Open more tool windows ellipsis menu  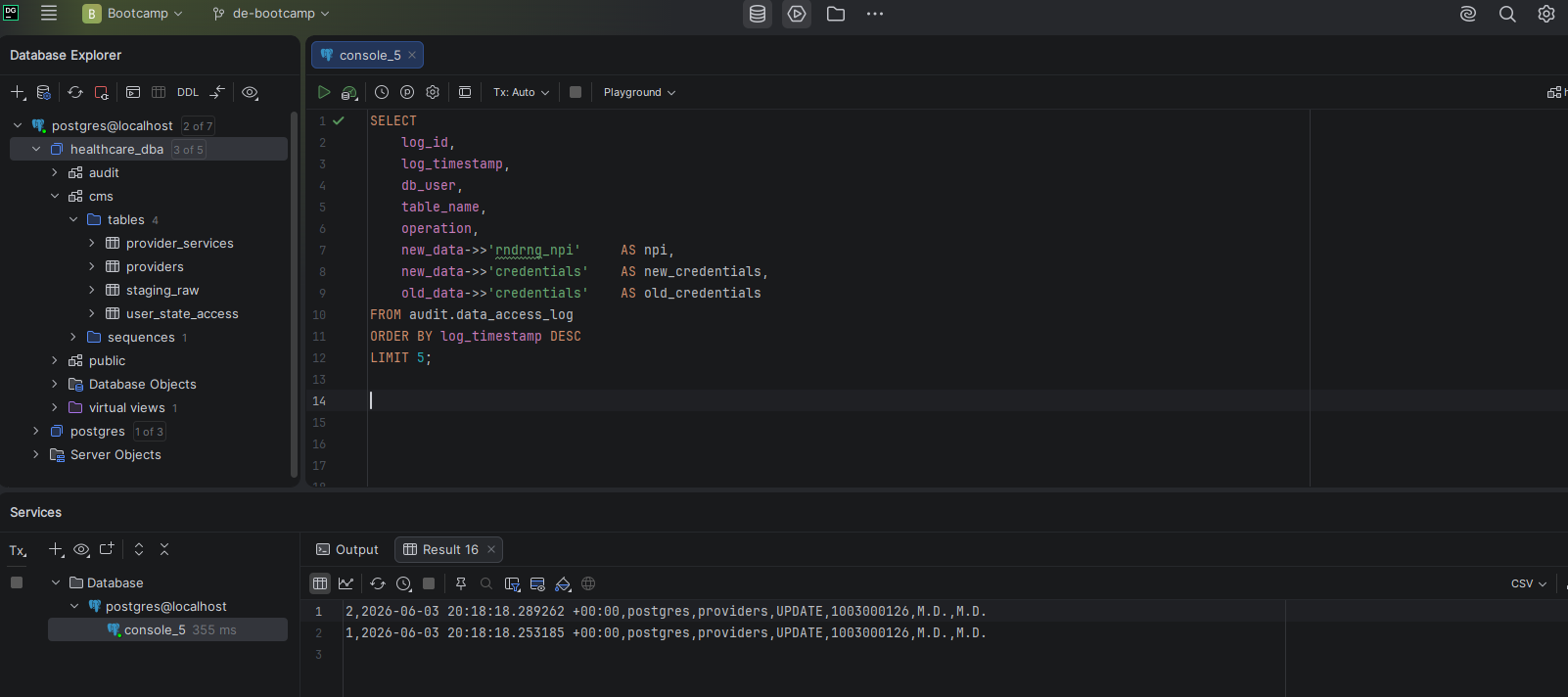[875, 14]
